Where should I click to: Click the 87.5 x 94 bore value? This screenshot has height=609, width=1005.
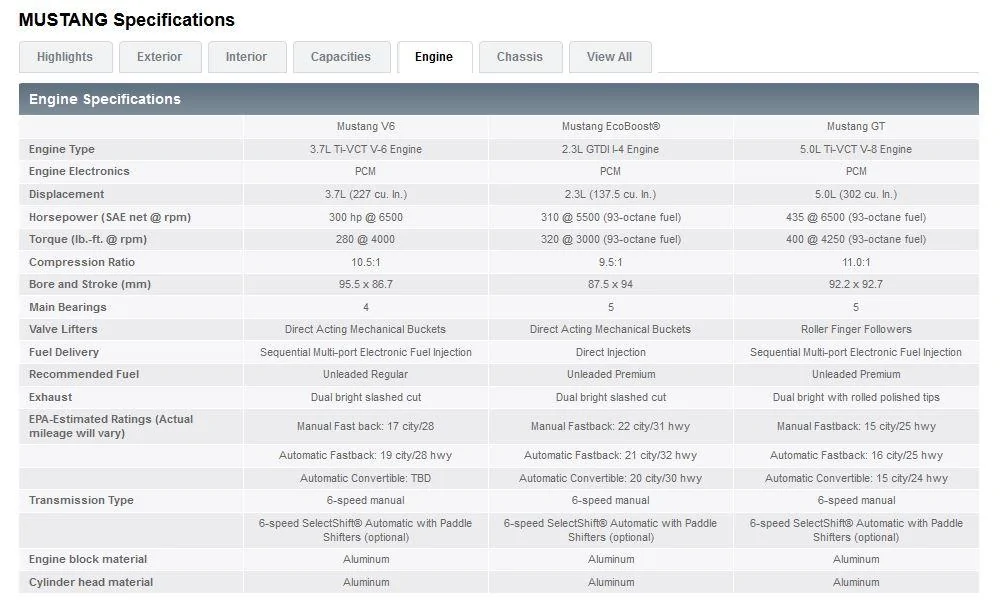coord(611,284)
